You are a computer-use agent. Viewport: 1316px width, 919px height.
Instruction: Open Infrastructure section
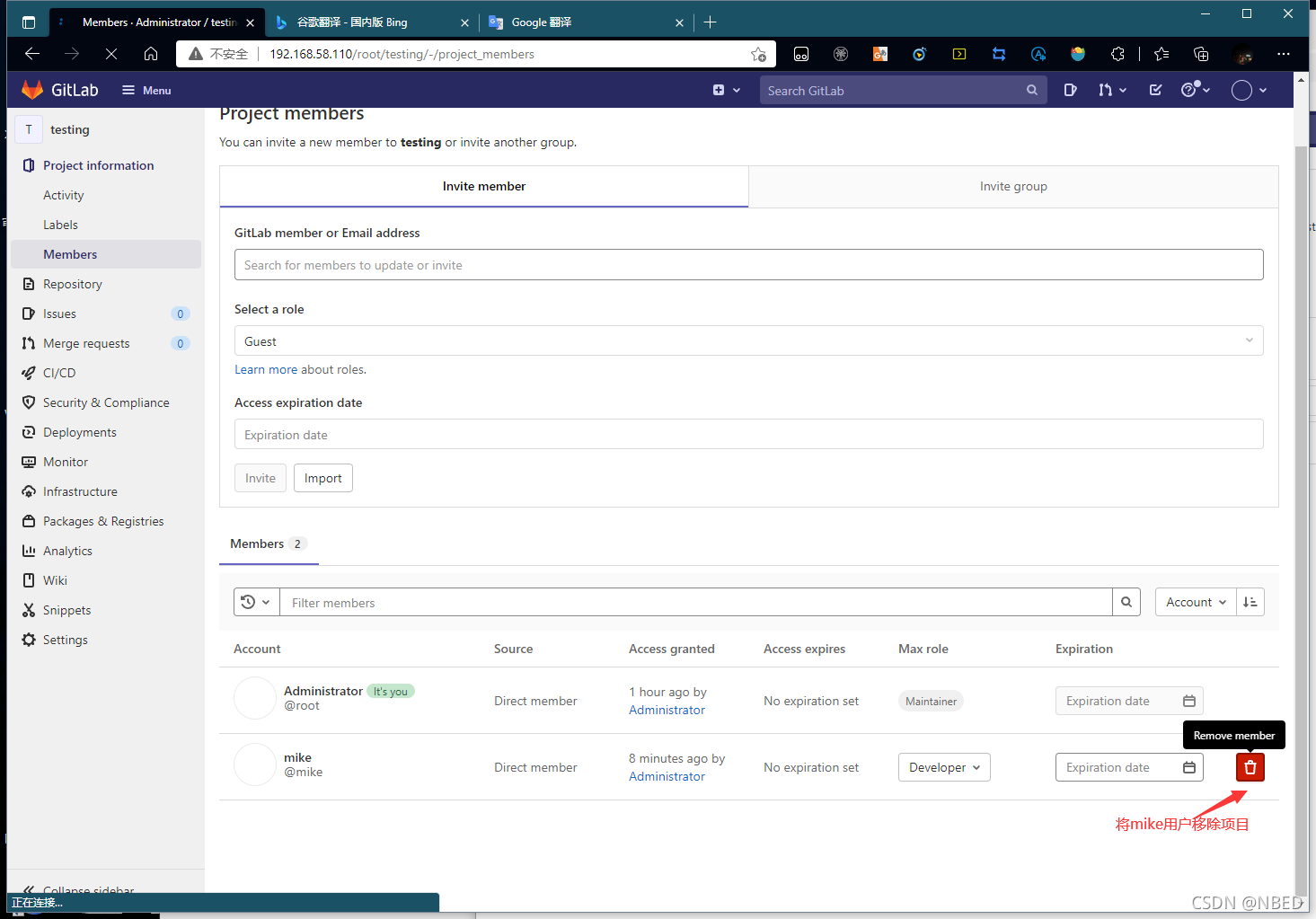click(80, 491)
